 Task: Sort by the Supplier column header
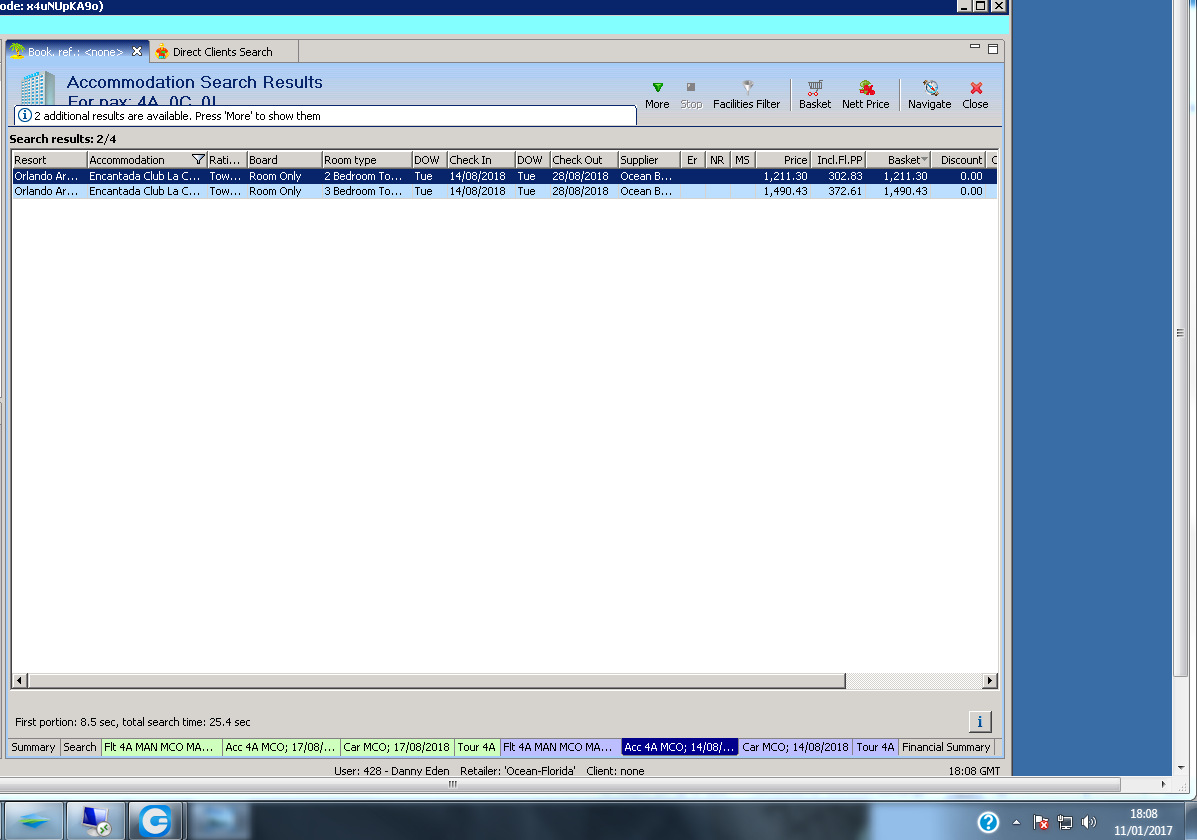(649, 160)
